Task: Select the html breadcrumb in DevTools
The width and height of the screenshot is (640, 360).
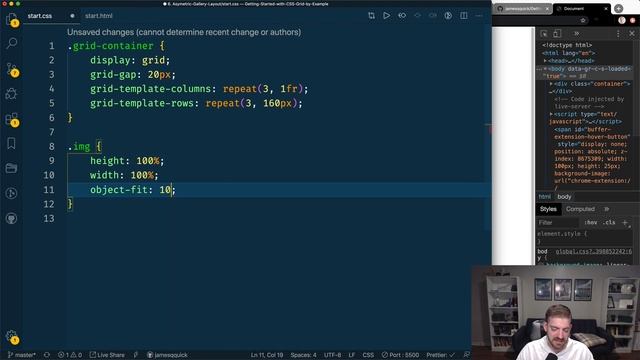Action: tap(544, 197)
